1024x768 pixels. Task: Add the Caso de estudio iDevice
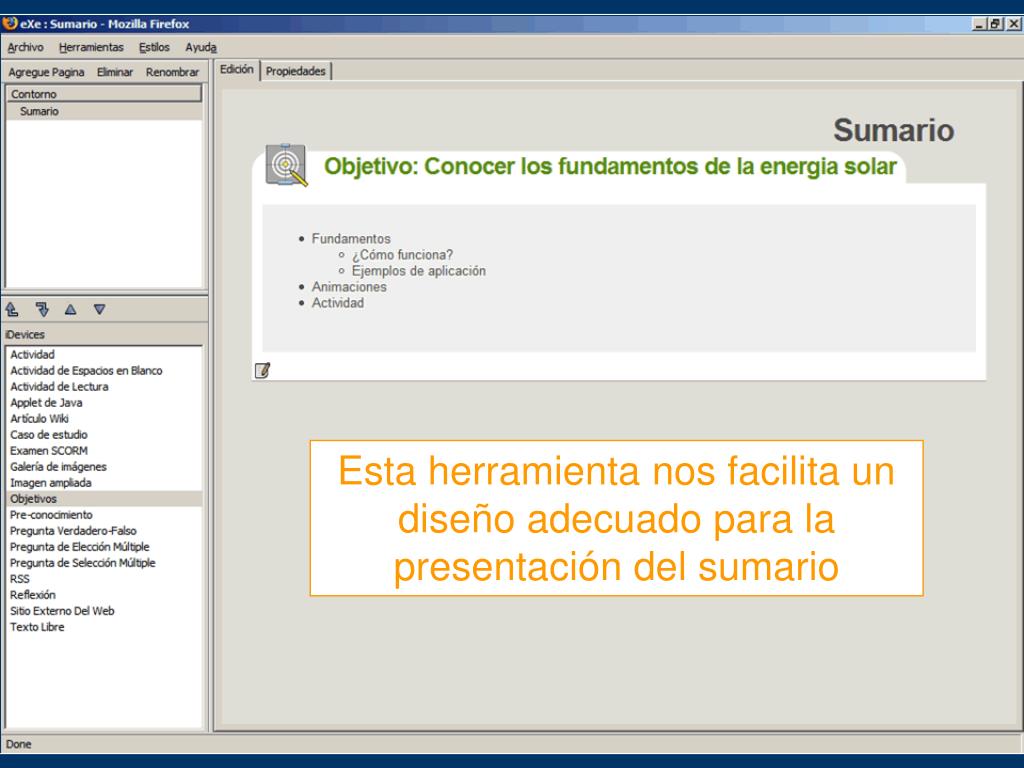pyautogui.click(x=104, y=434)
